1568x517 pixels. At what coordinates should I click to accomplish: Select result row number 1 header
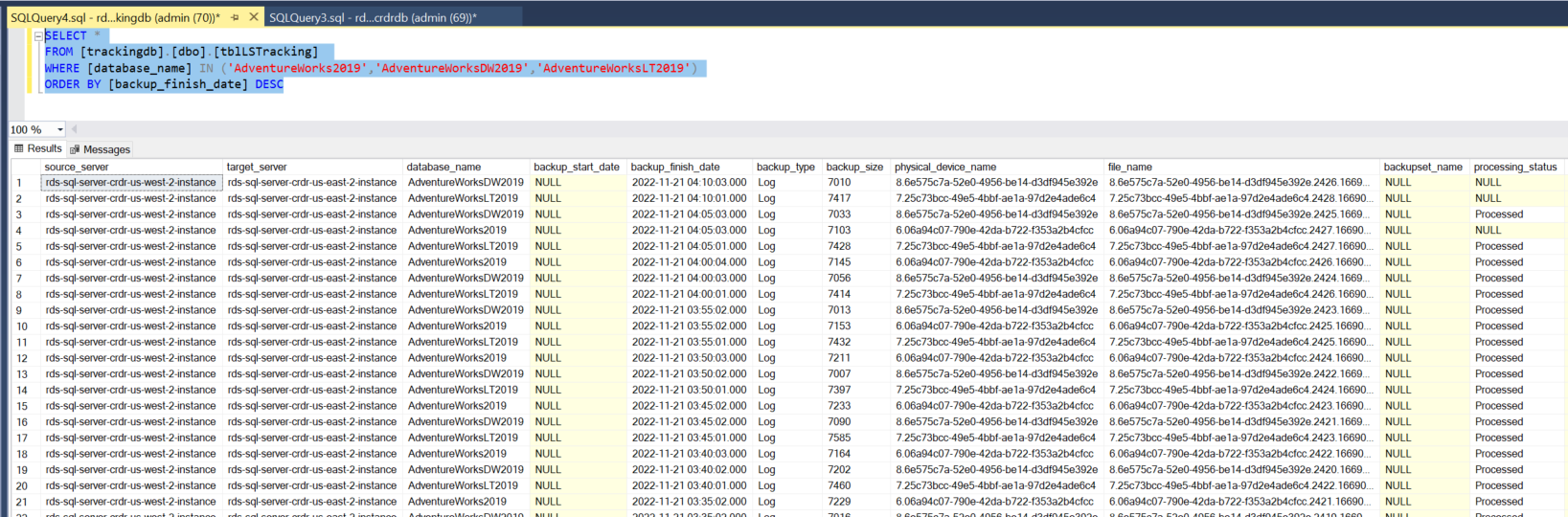click(x=26, y=182)
